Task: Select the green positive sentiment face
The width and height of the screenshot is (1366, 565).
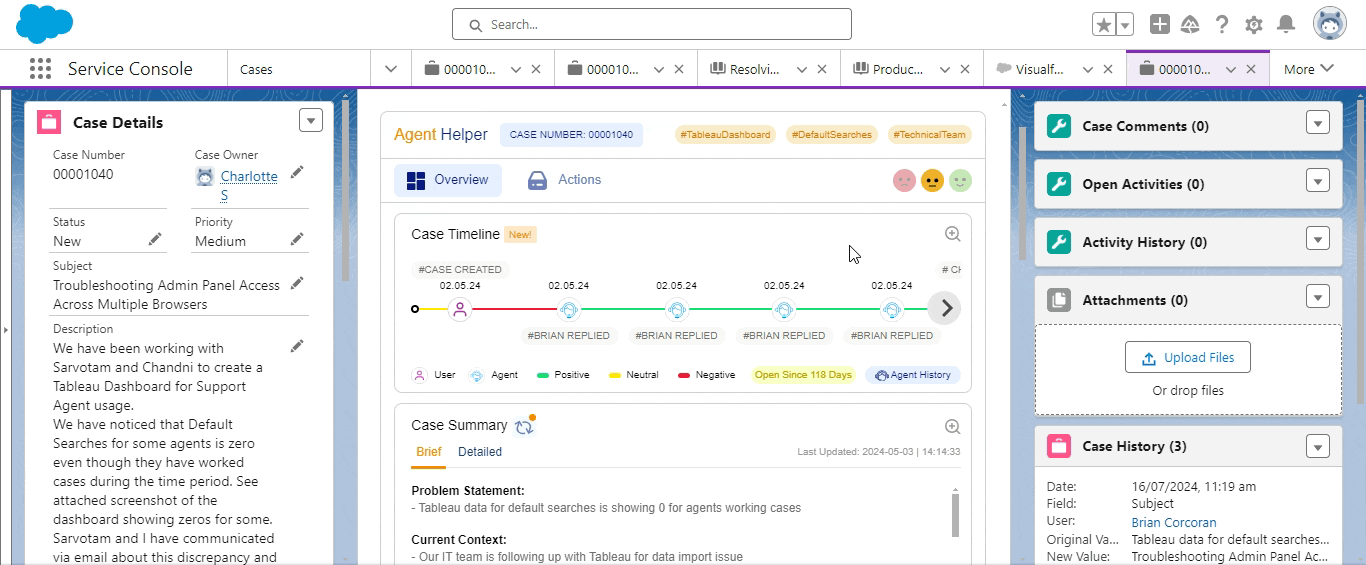Action: [960, 181]
